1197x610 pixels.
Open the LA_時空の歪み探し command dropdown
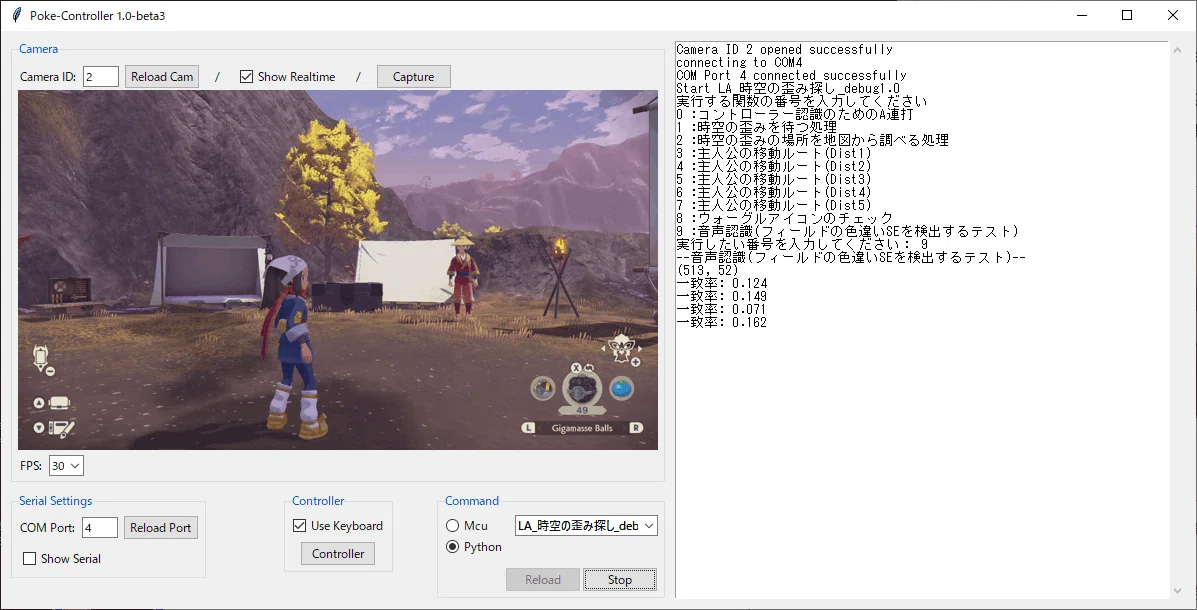tap(586, 525)
